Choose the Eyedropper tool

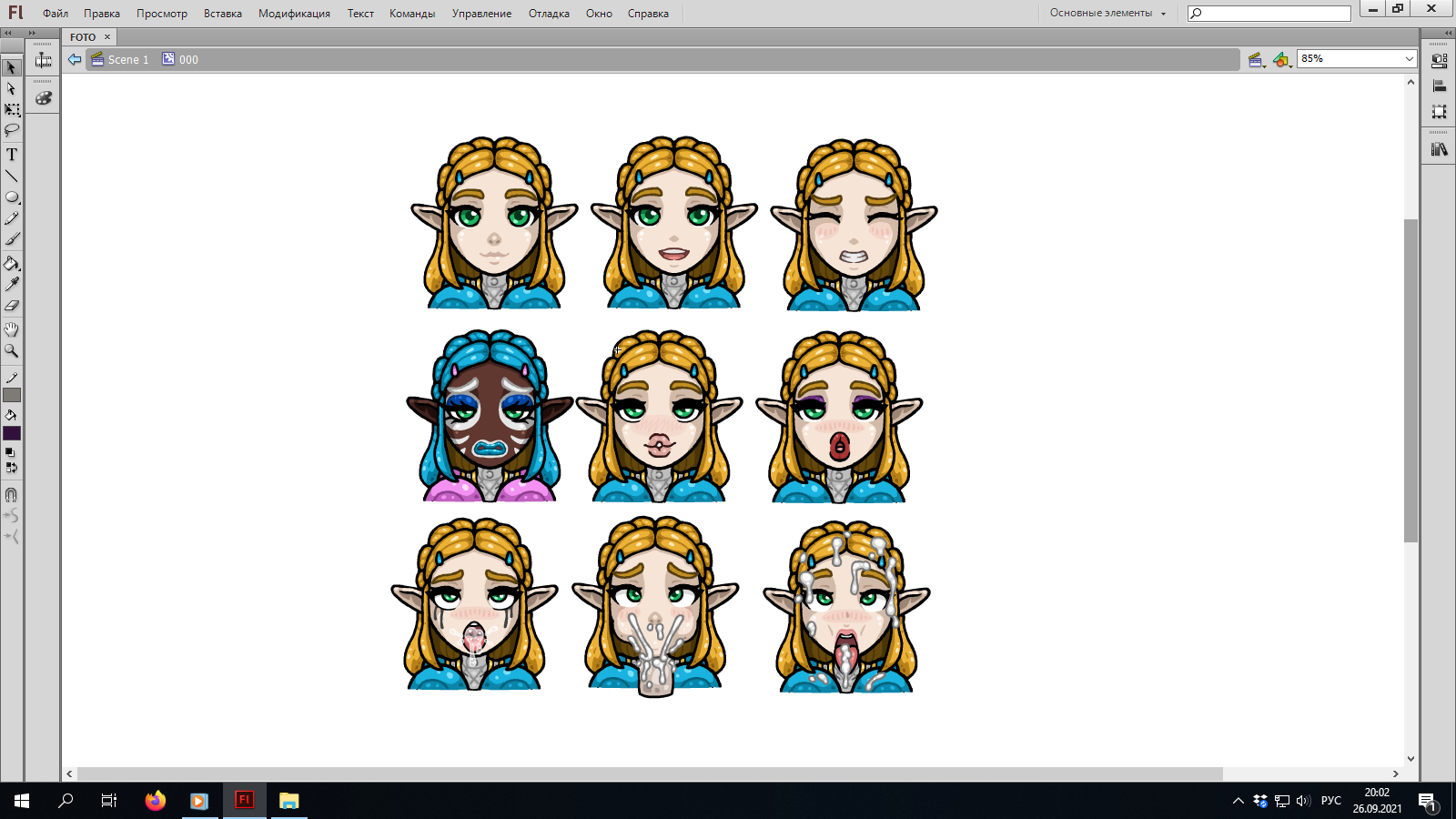12,285
